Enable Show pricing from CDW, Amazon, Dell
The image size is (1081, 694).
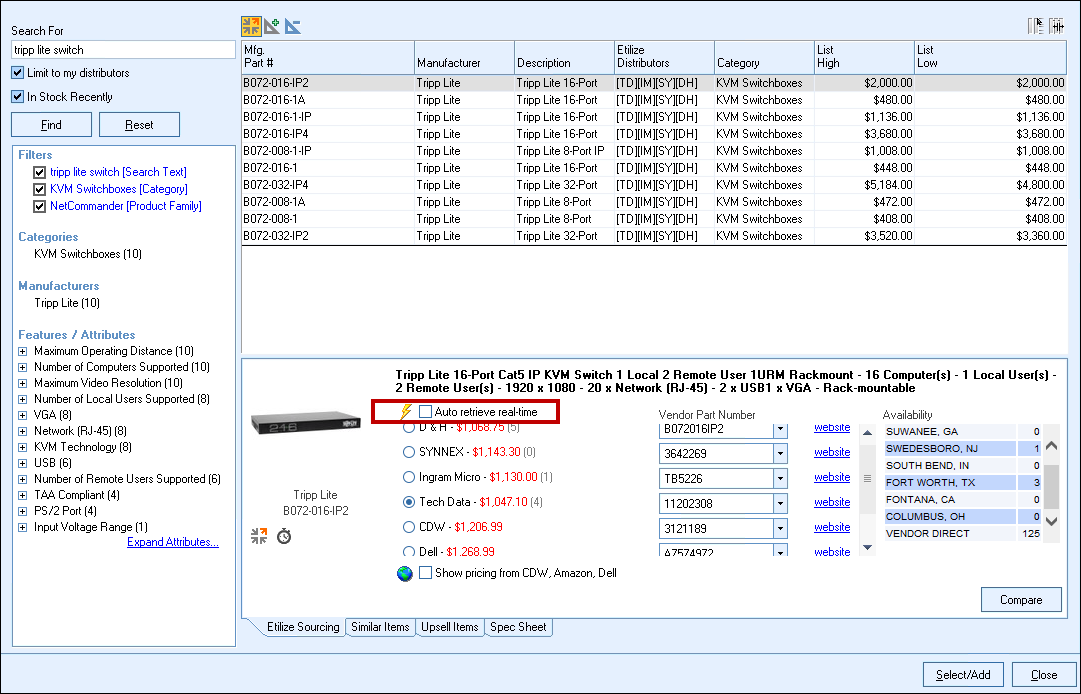[x=425, y=573]
